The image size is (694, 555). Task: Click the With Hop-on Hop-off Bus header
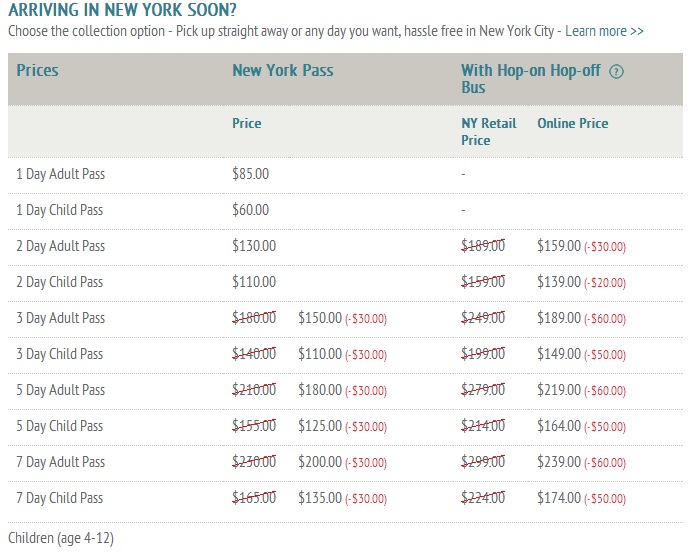[531, 79]
